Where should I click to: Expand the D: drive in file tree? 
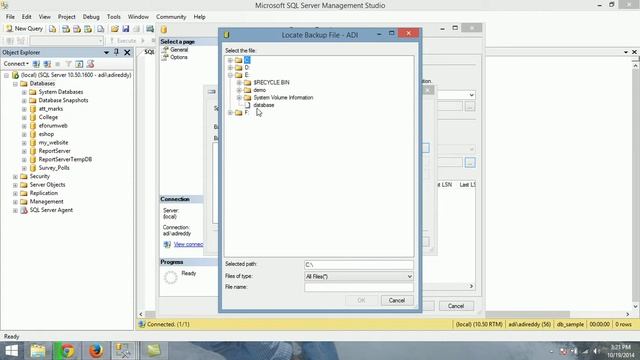pos(230,68)
